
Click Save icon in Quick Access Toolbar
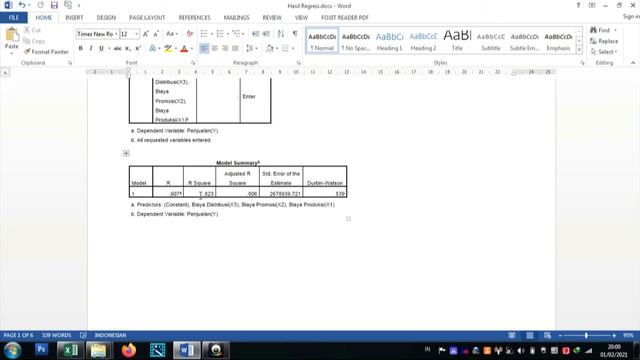coord(54,5)
